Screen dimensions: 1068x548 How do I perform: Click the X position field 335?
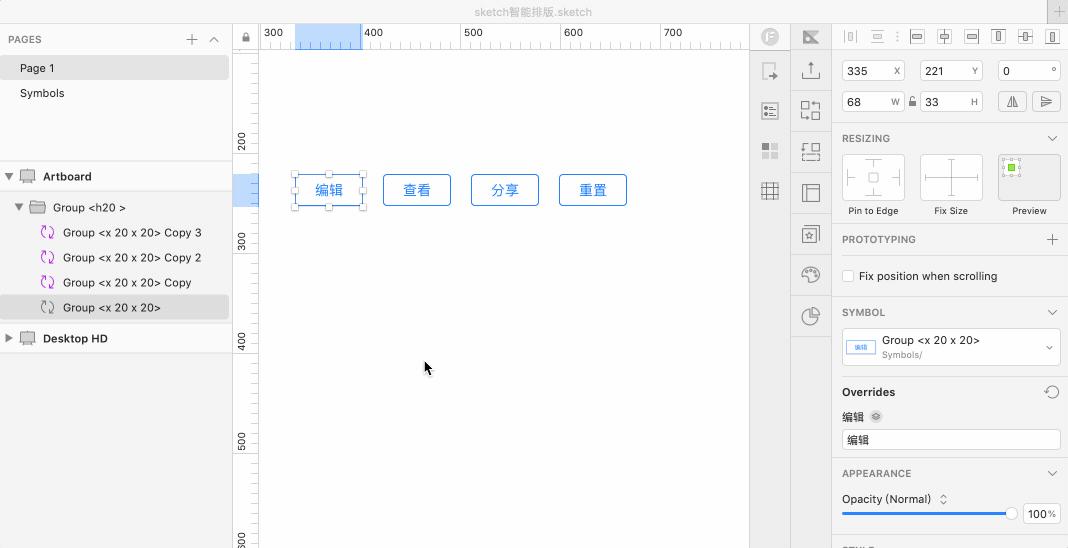pyautogui.click(x=874, y=71)
